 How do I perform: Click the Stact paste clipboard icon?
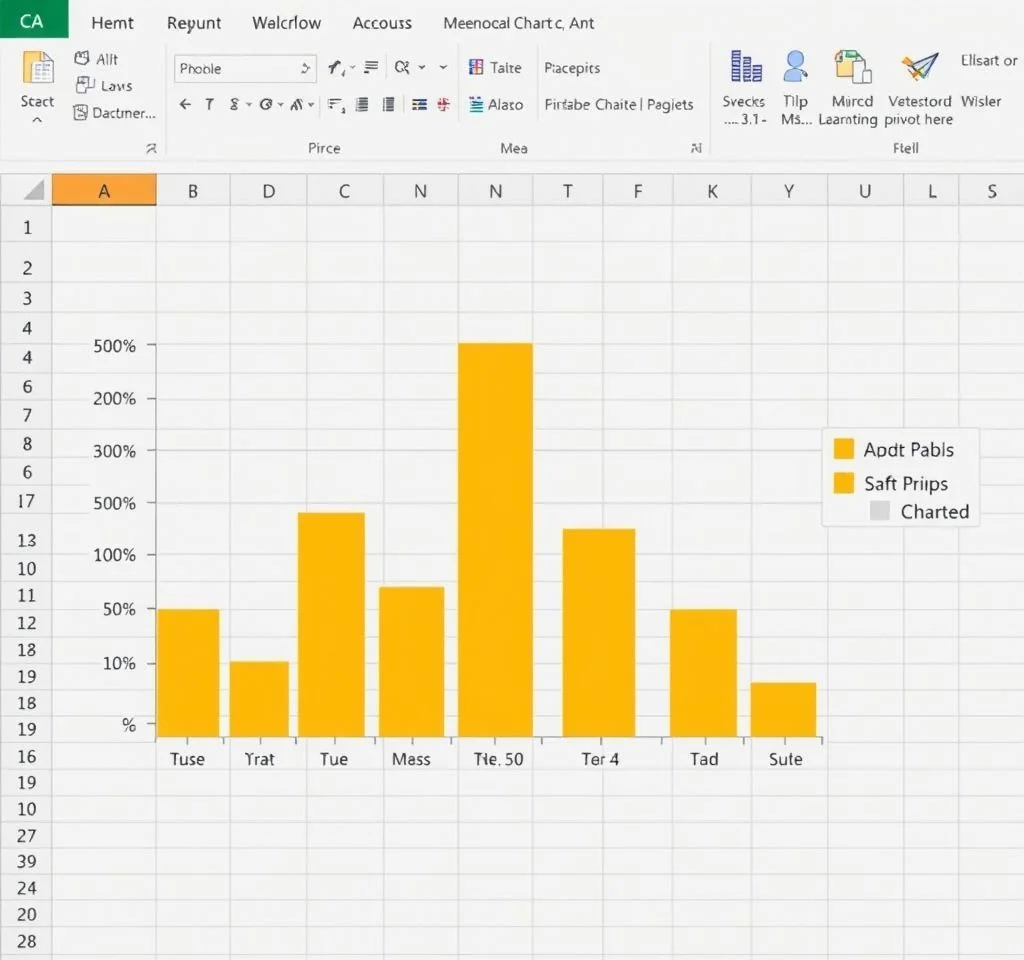(38, 68)
